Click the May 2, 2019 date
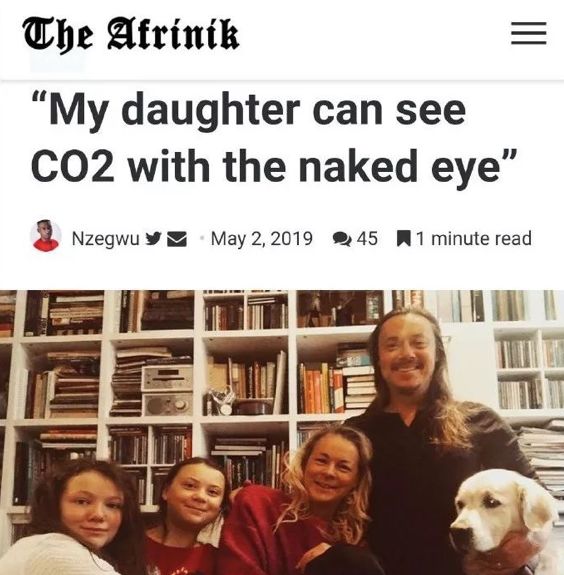Image resolution: width=564 pixels, height=575 pixels. click(261, 239)
